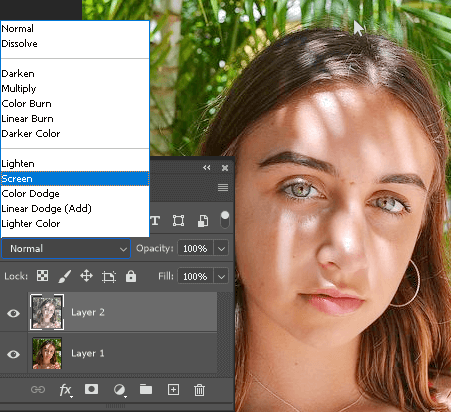Screen dimensions: 451x412
Task: Add a layer mask
Action: pos(91,389)
